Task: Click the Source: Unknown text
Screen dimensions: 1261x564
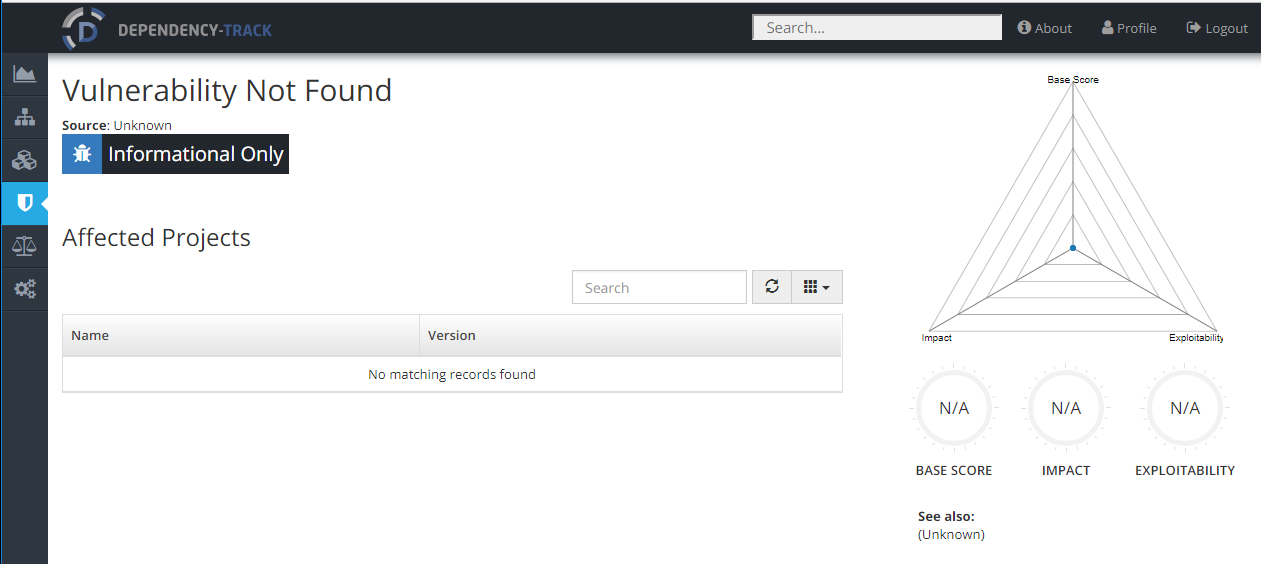Action: (117, 125)
